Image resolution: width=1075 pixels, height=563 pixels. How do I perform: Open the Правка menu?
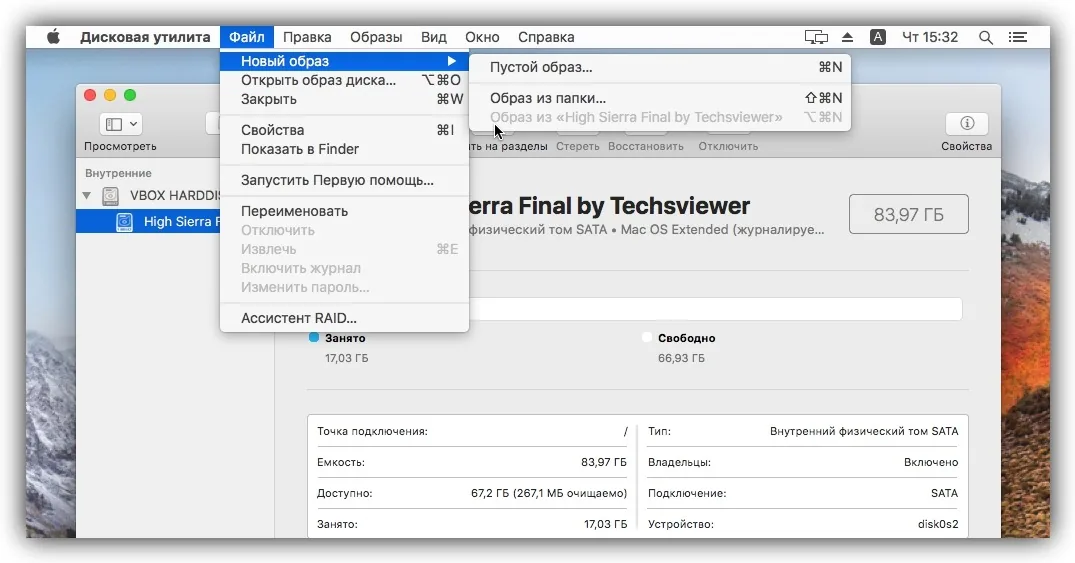click(x=307, y=37)
